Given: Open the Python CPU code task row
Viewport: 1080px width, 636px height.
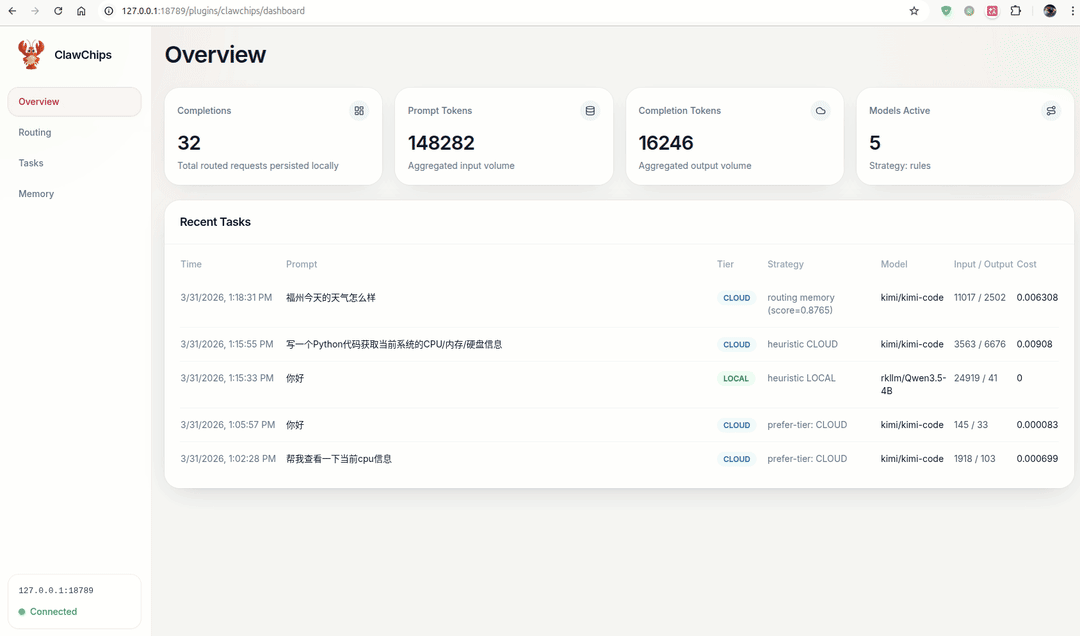Looking at the screenshot, I should click(394, 344).
